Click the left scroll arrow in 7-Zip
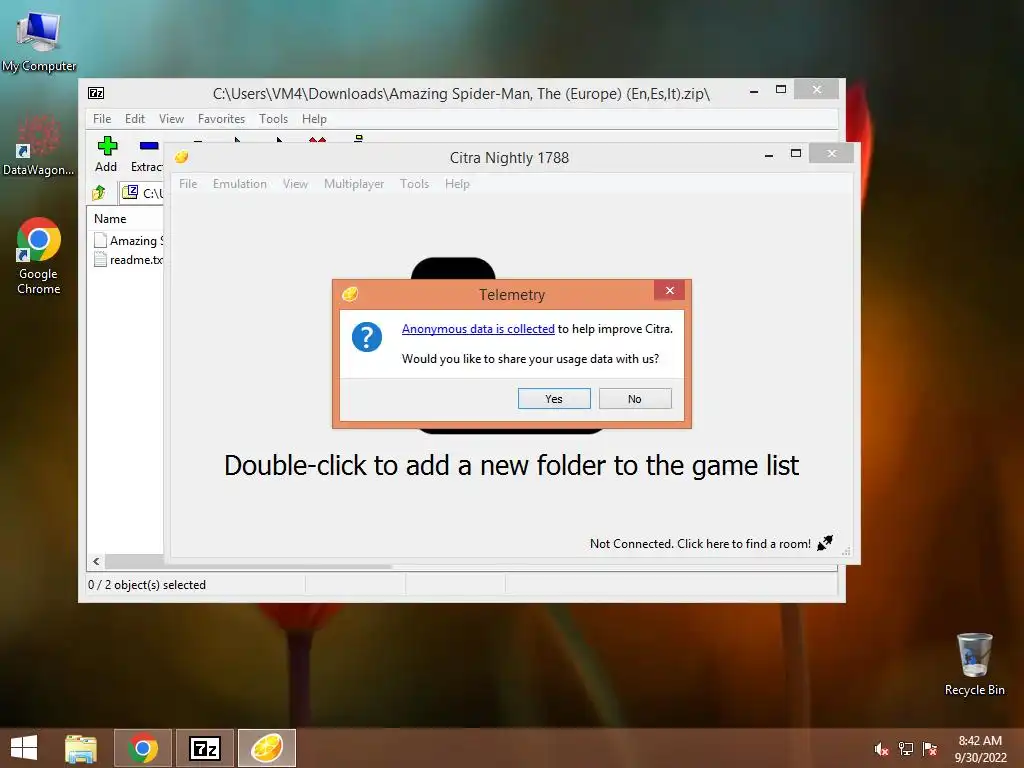Viewport: 1024px width, 768px height. tap(97, 562)
